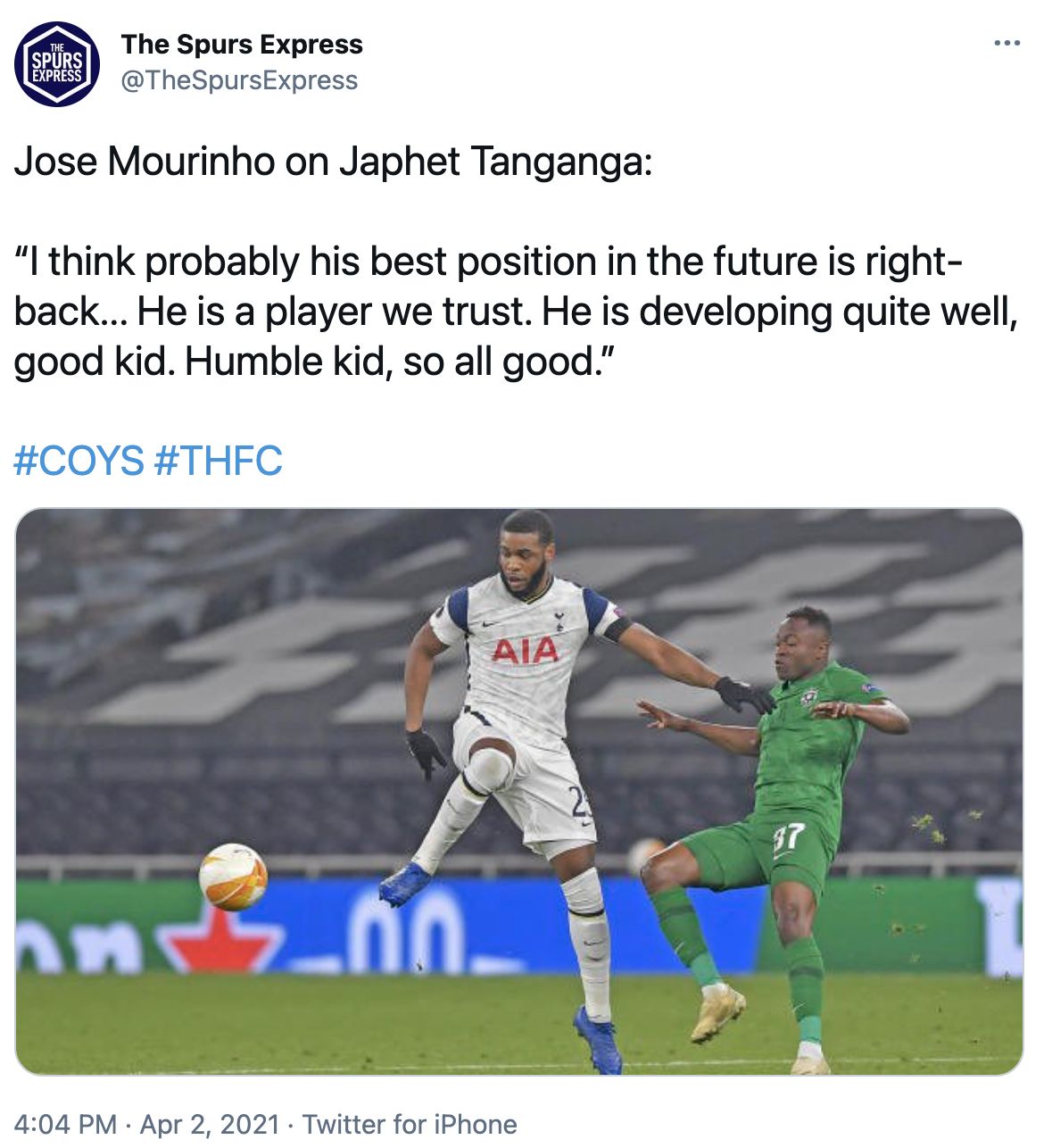Click the Tottenham crest on white shirt
Viewport: 1044px width, 1148px height.
559,620
